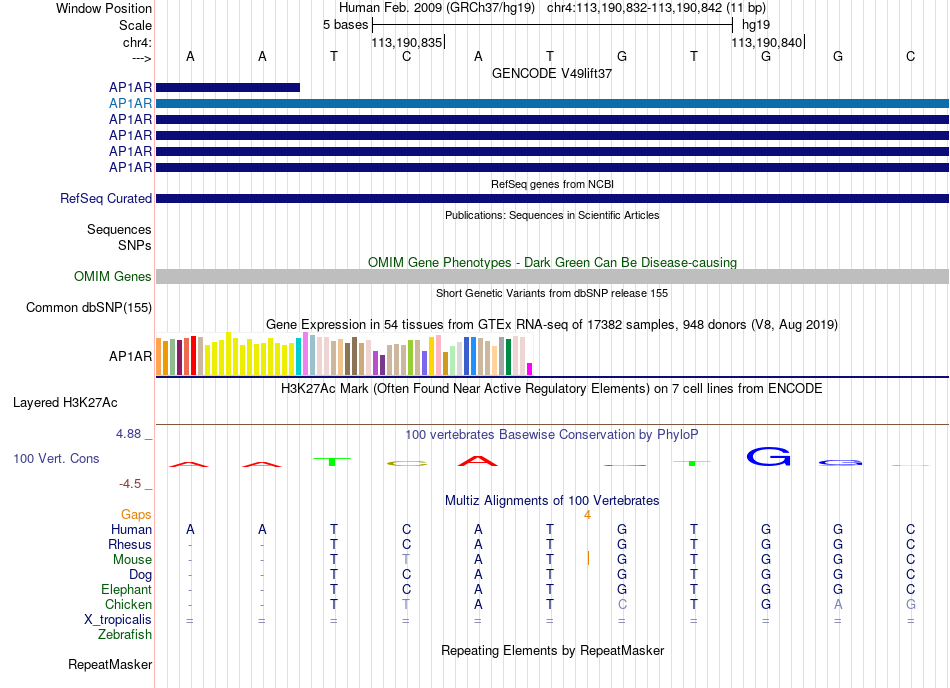Click 'Multiz Alignments of 100 Vertebrates' title

click(x=552, y=501)
